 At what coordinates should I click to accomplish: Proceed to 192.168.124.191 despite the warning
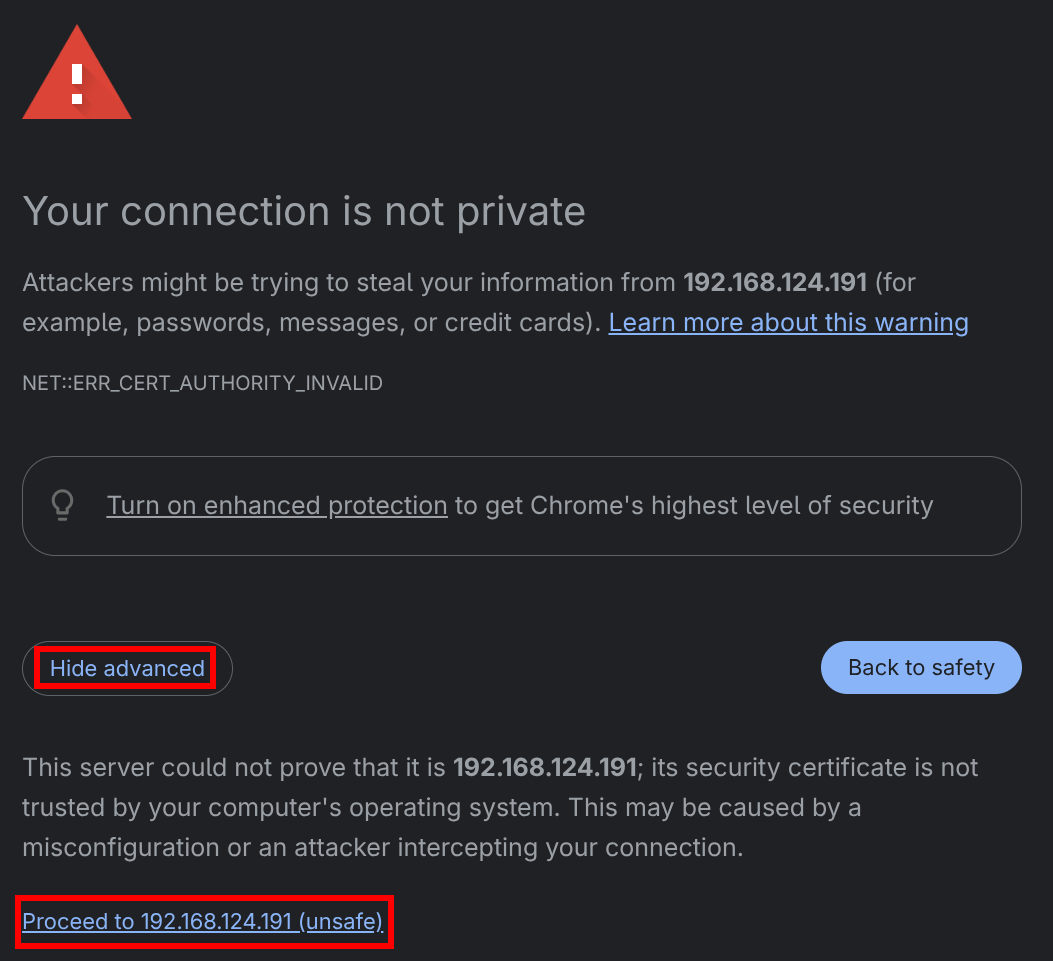204,921
